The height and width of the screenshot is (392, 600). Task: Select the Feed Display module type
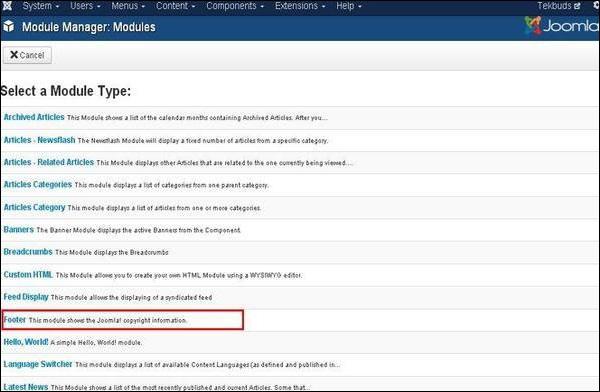tap(26, 297)
